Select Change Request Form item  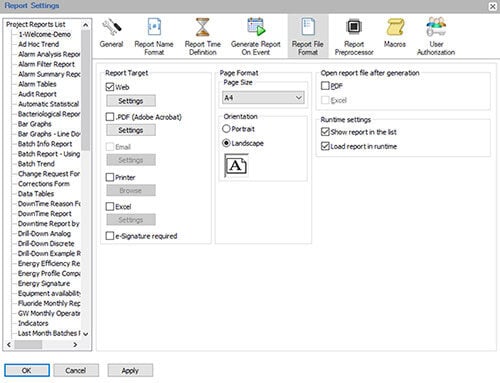(x=49, y=174)
